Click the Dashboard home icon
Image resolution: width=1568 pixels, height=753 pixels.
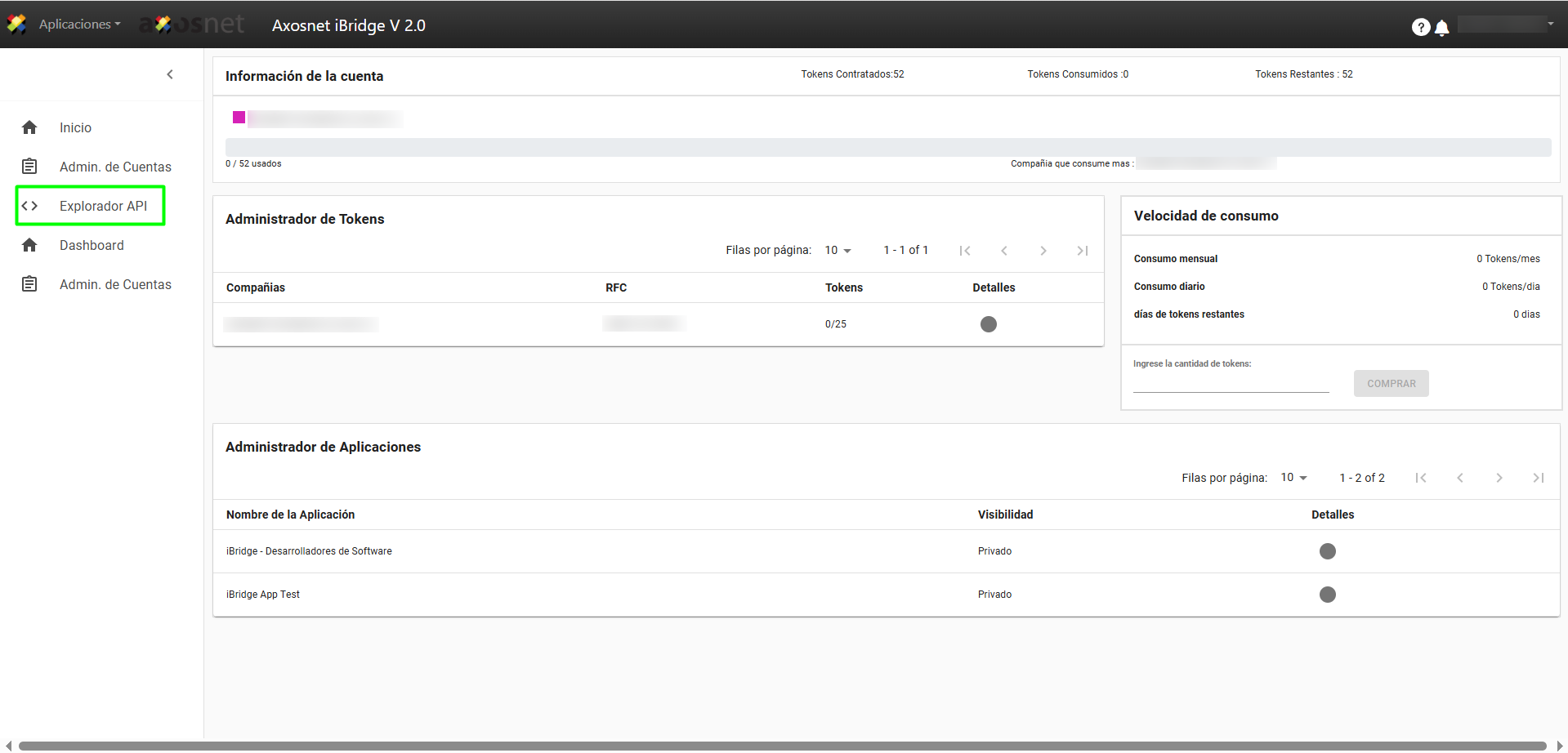coord(29,245)
